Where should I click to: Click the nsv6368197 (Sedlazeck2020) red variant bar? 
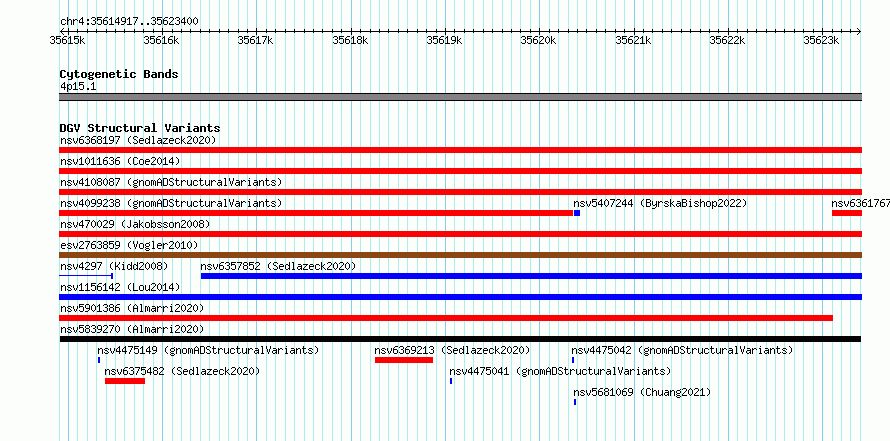[460, 150]
